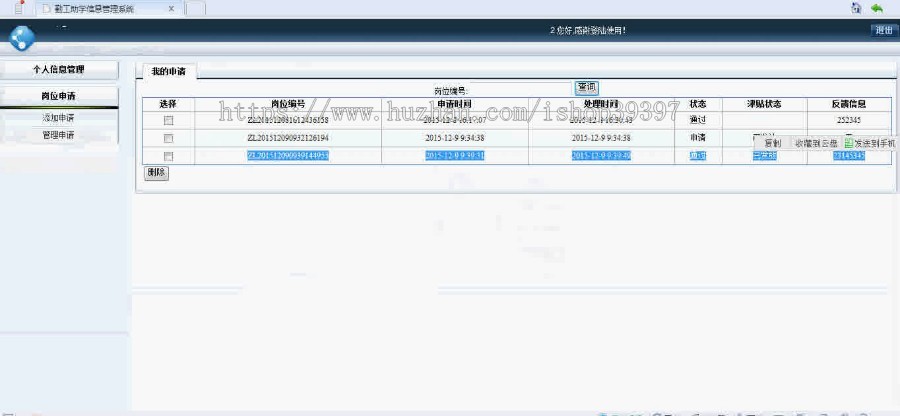Viewport: 900px width, 416px height.
Task: Click the highlighted ZL201512090939144953 cell
Action: (x=288, y=156)
